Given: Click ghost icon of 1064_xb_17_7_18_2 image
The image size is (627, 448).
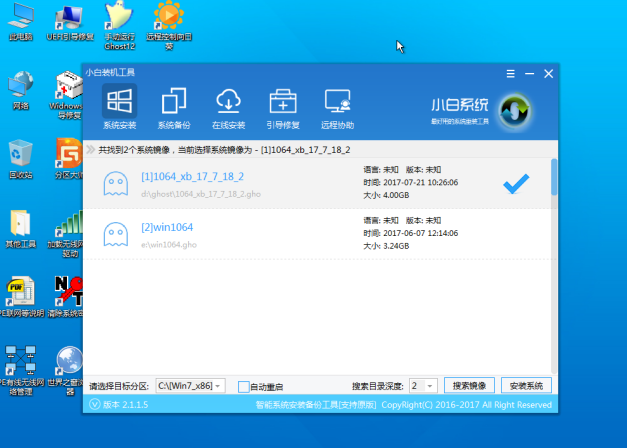Looking at the screenshot, I should (x=116, y=184).
